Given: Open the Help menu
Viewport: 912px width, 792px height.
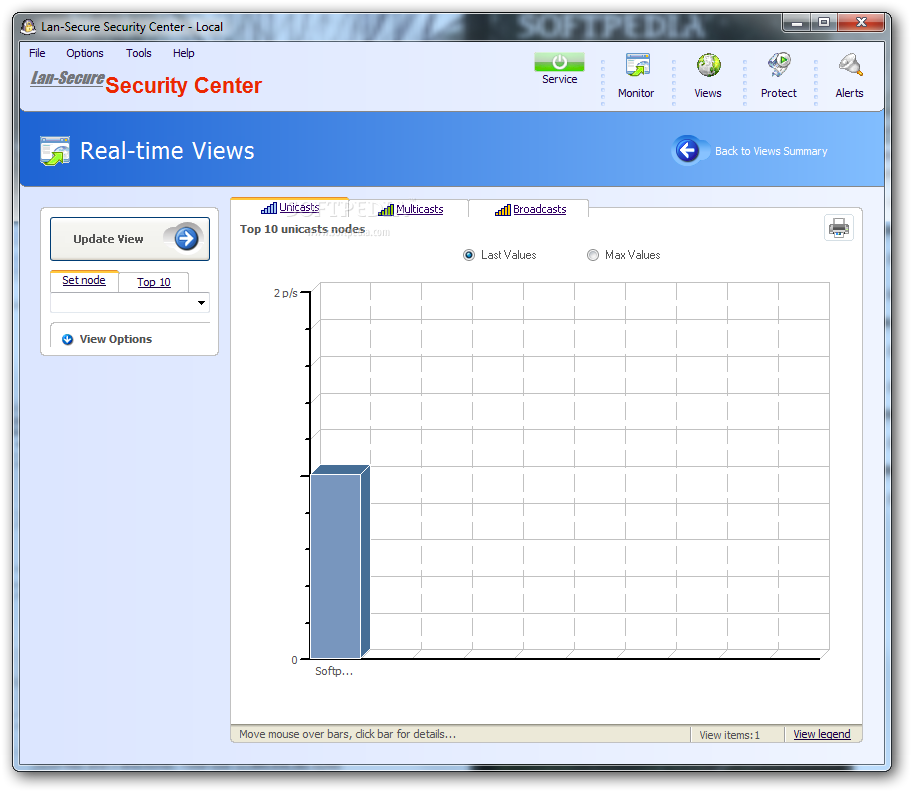Looking at the screenshot, I should click(183, 53).
